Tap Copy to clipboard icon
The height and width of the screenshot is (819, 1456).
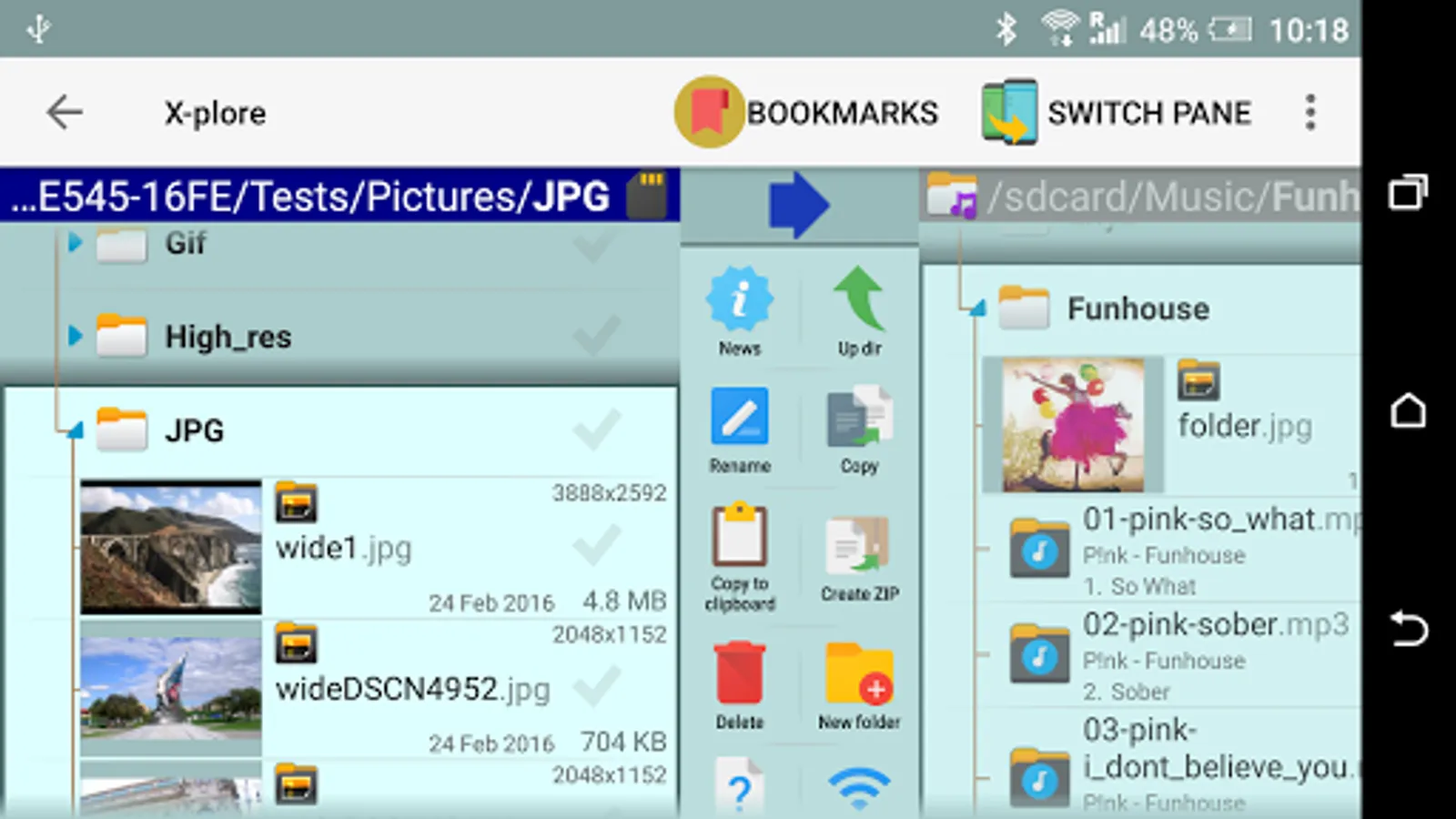coord(740,555)
